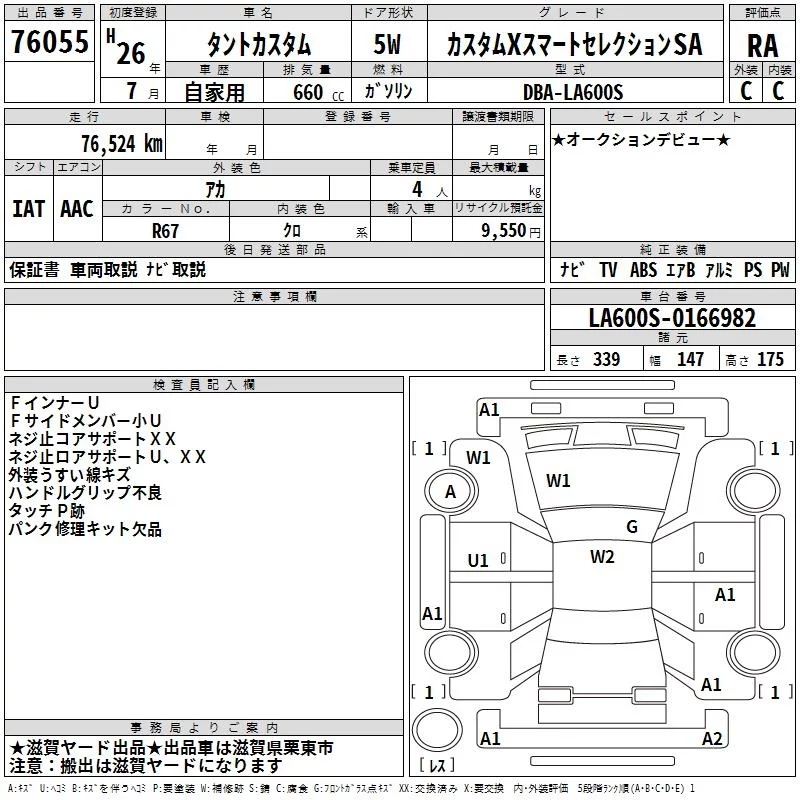Image resolution: width=800 pixels, height=800 pixels.
Task: Click color number R67
Action: point(165,231)
